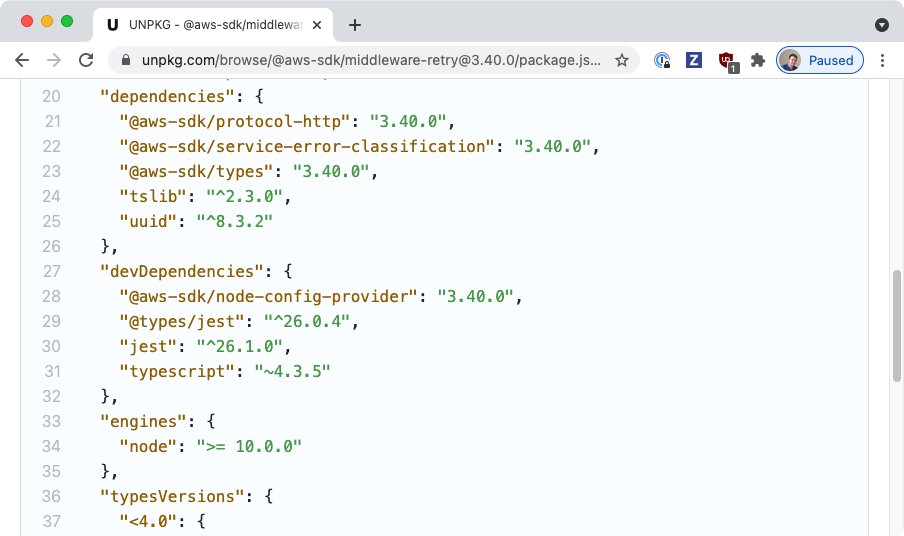
Task: Click line number 24
Action: coord(51,197)
